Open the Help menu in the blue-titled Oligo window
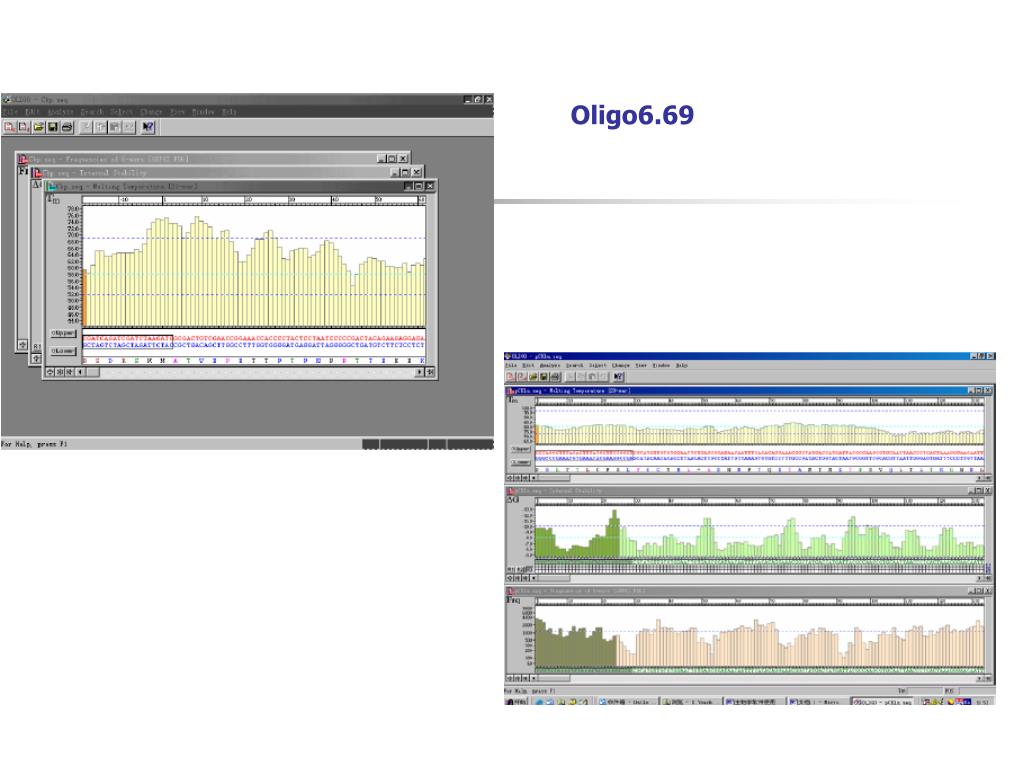 pos(682,366)
